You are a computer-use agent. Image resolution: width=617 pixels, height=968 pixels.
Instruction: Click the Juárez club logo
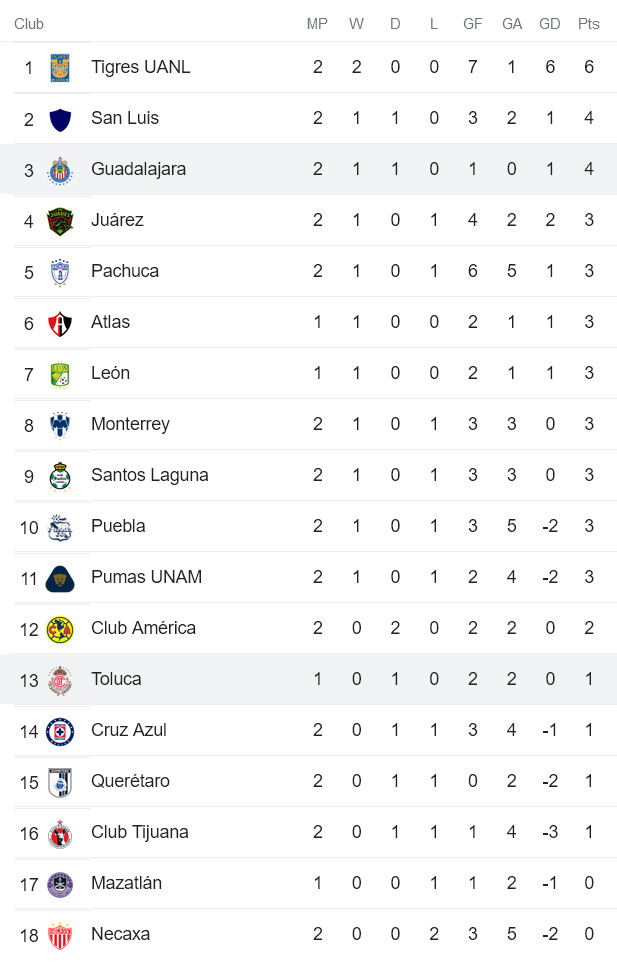[60, 220]
